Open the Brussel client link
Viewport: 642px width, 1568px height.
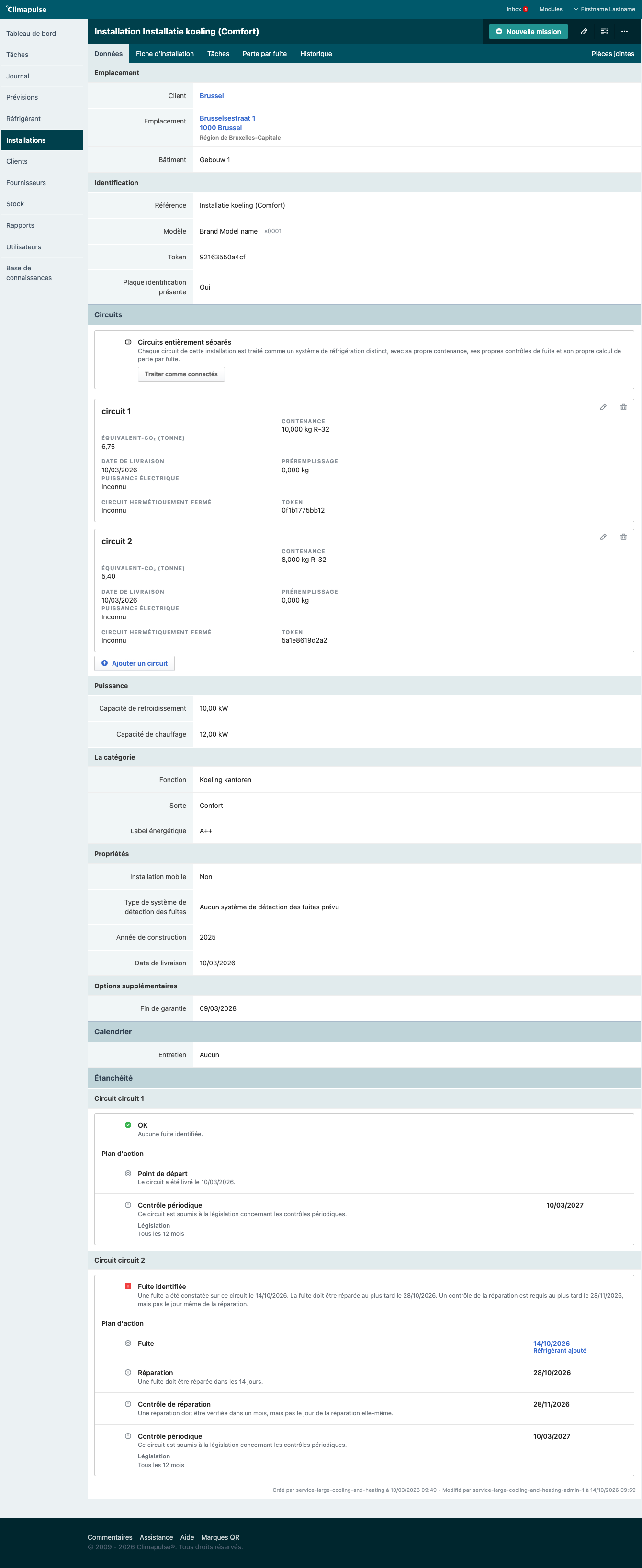(x=211, y=96)
